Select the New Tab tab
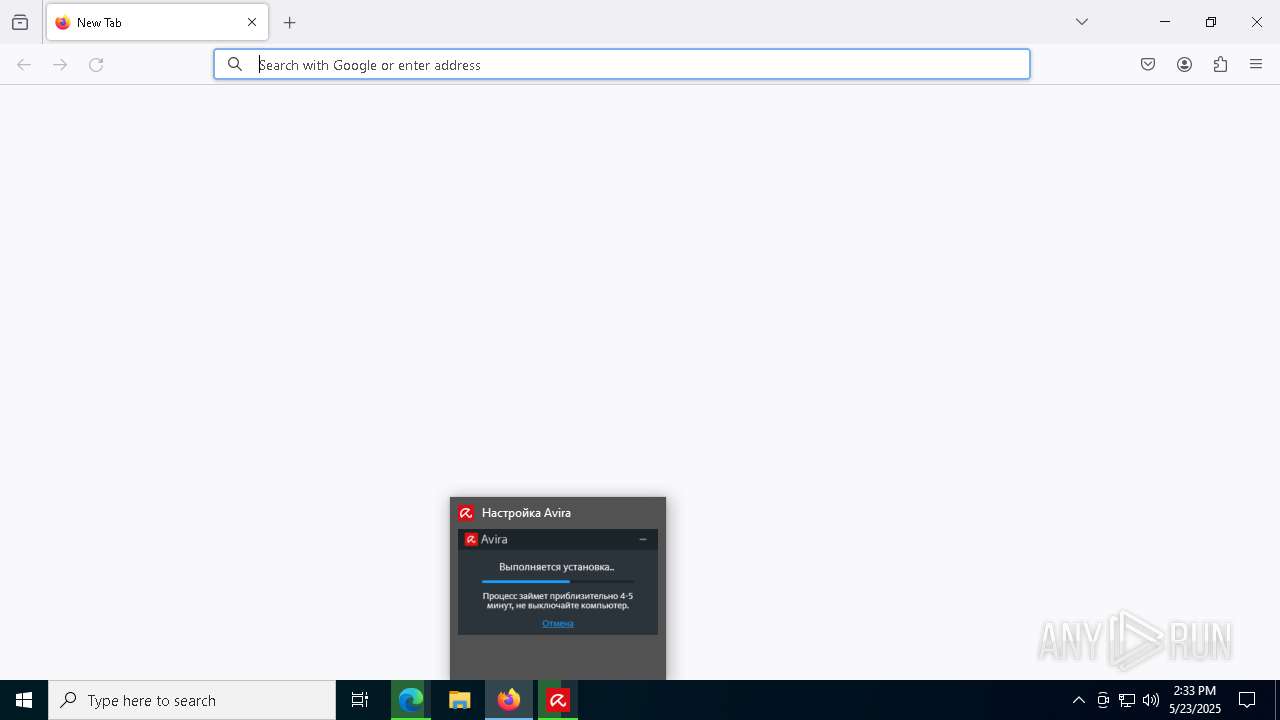This screenshot has height=720, width=1280. [157, 22]
